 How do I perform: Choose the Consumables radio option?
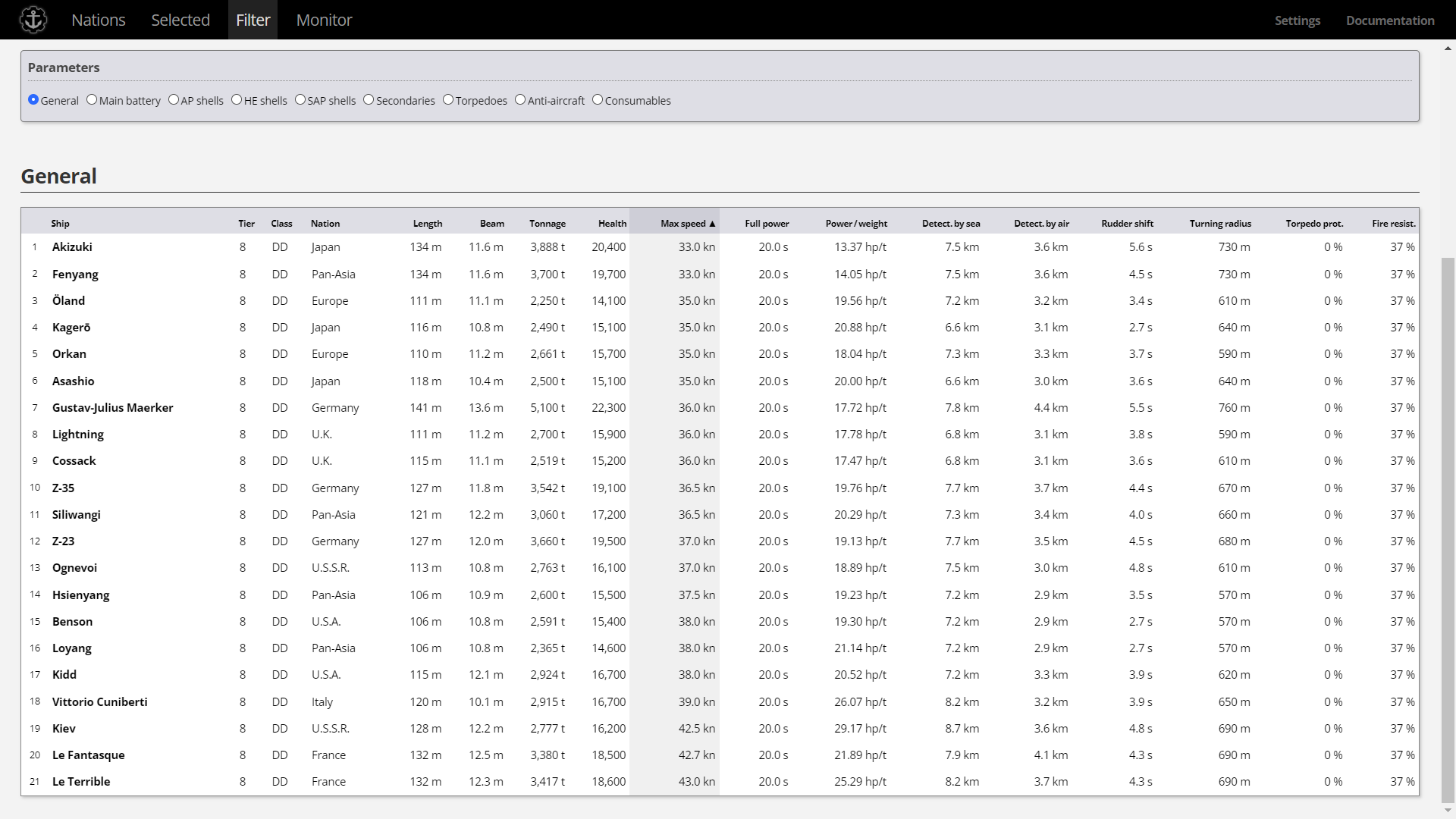tap(598, 99)
